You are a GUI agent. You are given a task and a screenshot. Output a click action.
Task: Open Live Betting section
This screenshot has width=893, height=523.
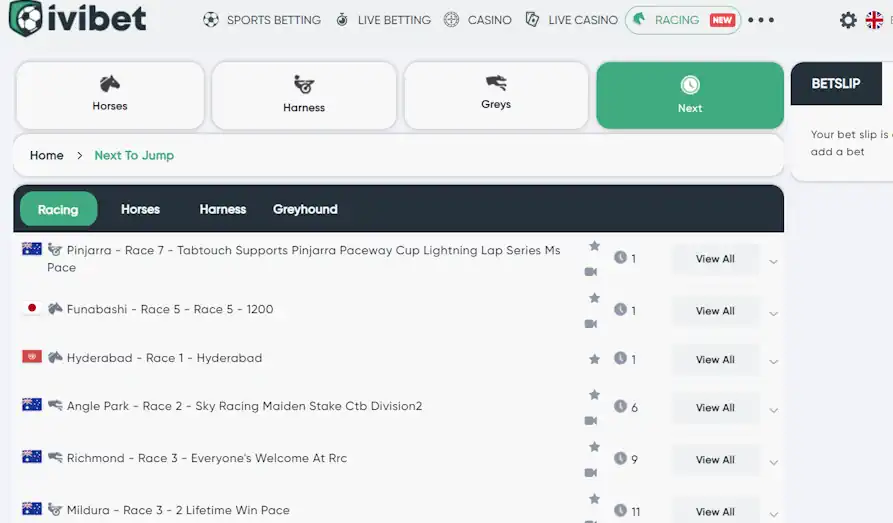(x=383, y=20)
